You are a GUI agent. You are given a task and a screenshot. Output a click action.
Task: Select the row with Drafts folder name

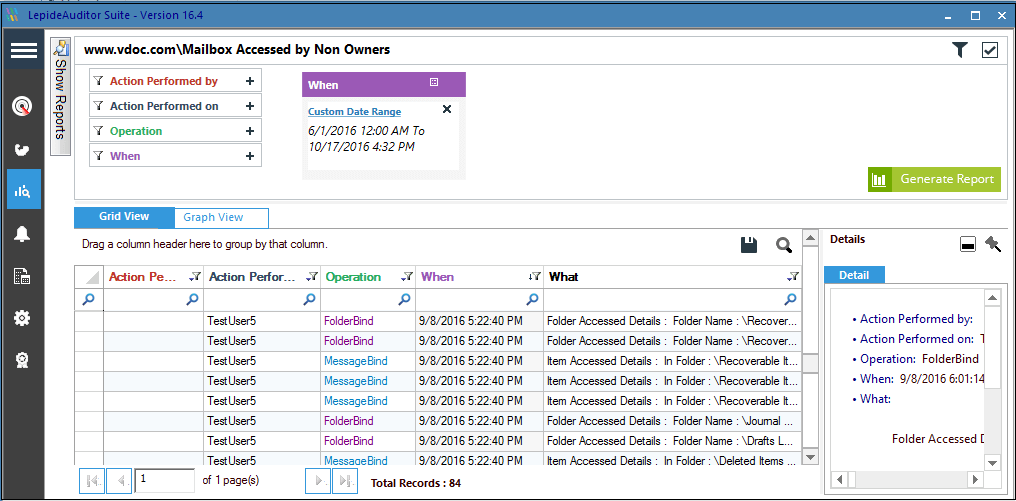[x=437, y=441]
